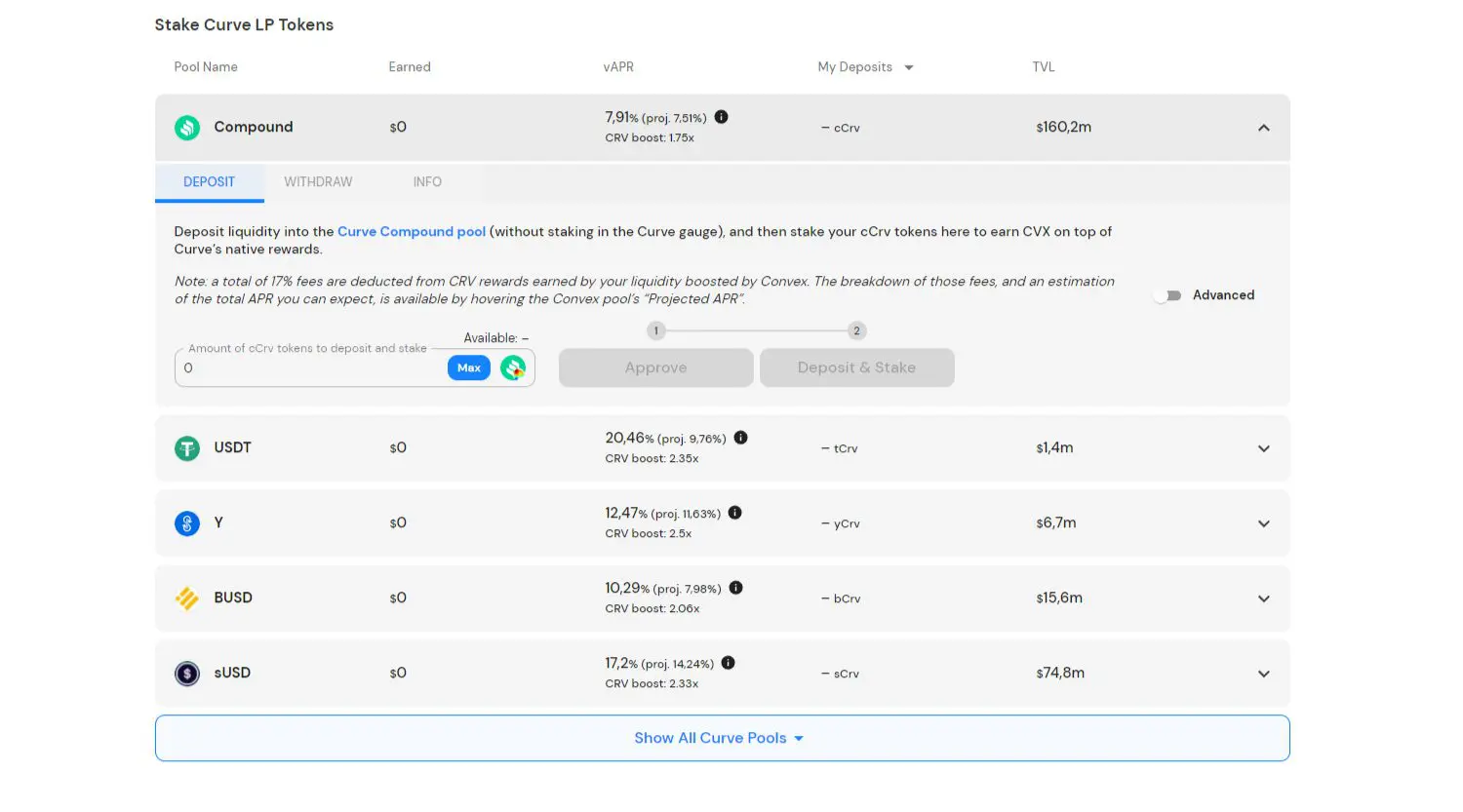Viewport: 1463px width, 812px height.
Task: Expand the sUSD pool row
Action: pyautogui.click(x=1264, y=674)
